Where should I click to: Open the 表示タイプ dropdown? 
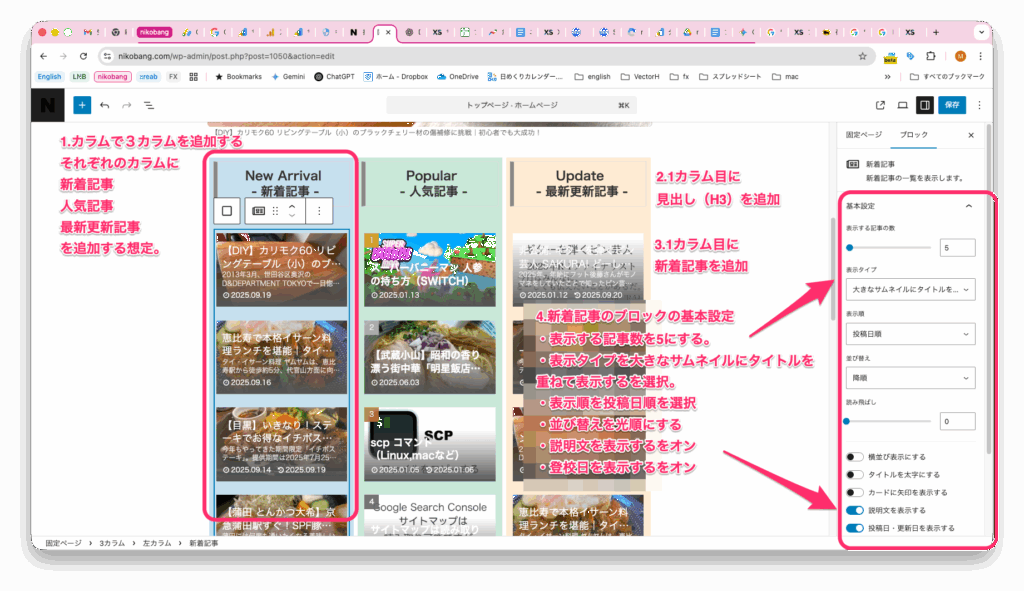[910, 289]
